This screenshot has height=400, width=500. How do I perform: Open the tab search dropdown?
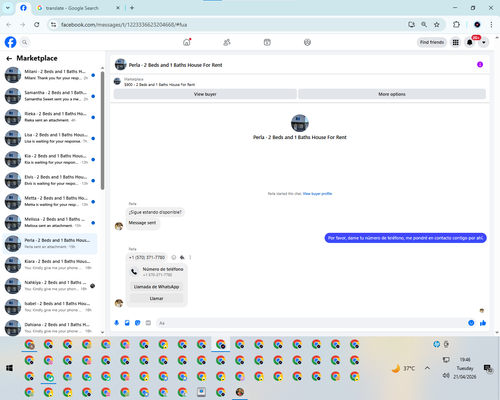(8, 8)
